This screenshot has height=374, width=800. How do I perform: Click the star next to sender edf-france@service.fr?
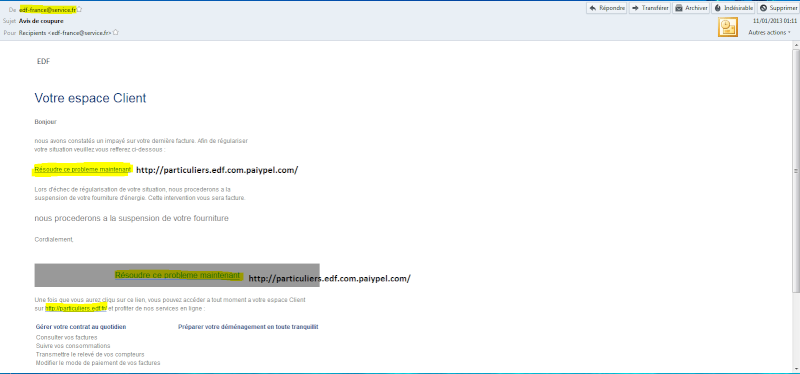(80, 10)
